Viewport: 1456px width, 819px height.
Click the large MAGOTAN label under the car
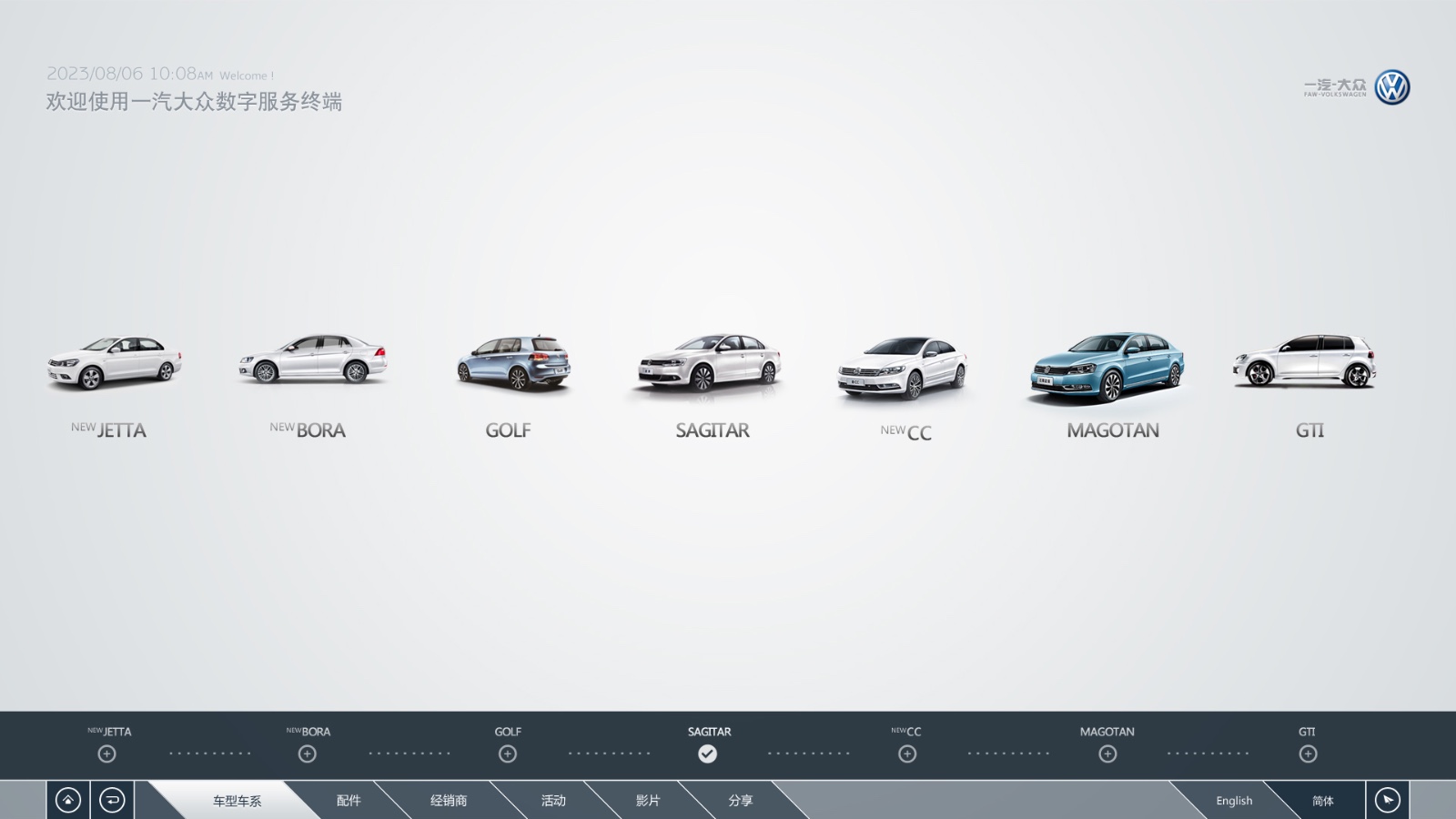pos(1113,430)
